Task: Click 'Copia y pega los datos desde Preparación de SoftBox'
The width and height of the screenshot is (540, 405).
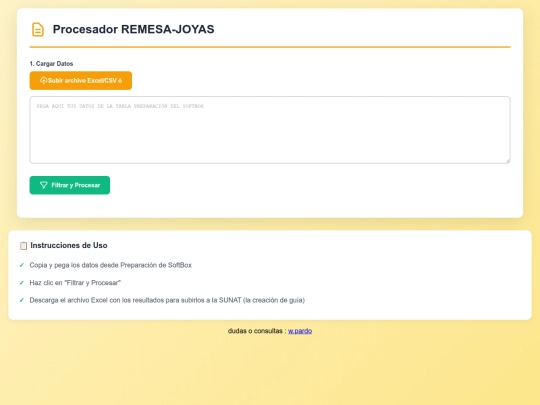Action: (111, 265)
